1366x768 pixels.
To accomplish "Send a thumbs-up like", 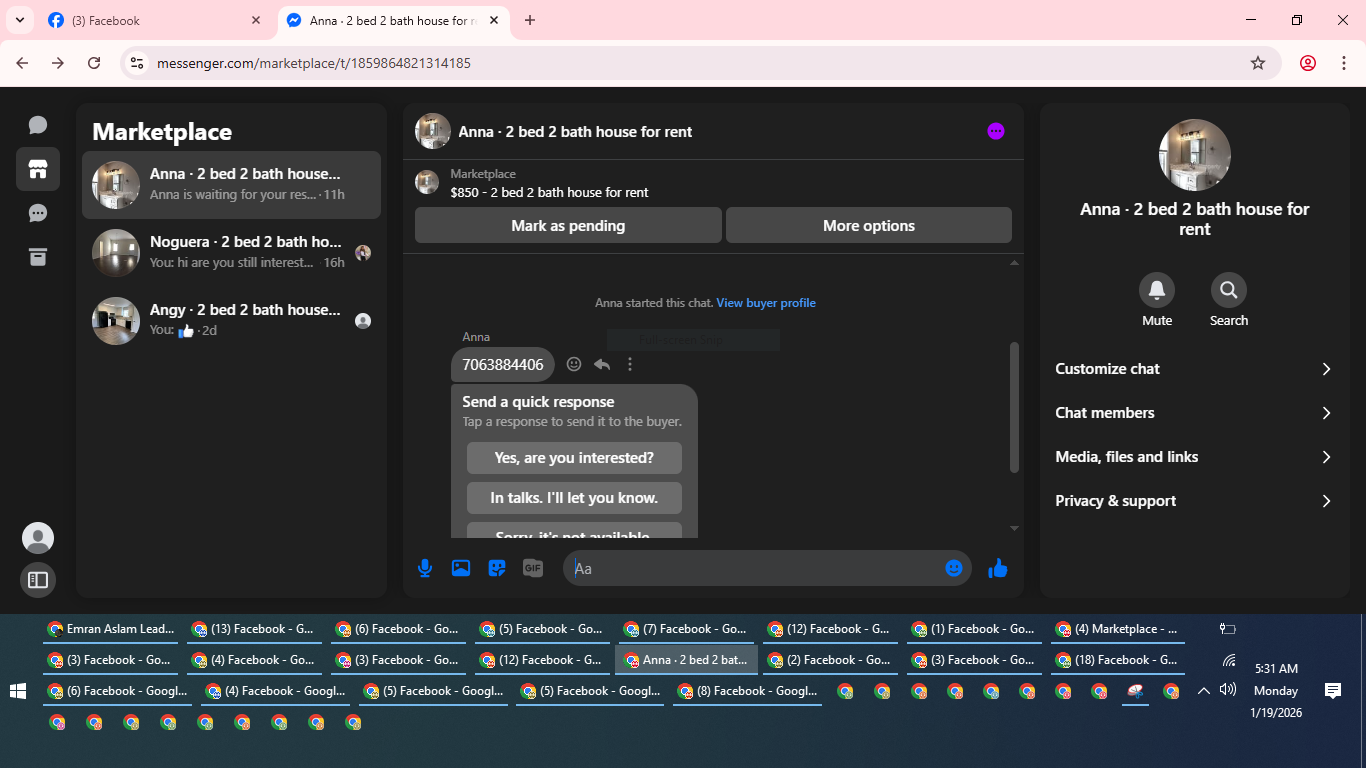I will [x=998, y=568].
